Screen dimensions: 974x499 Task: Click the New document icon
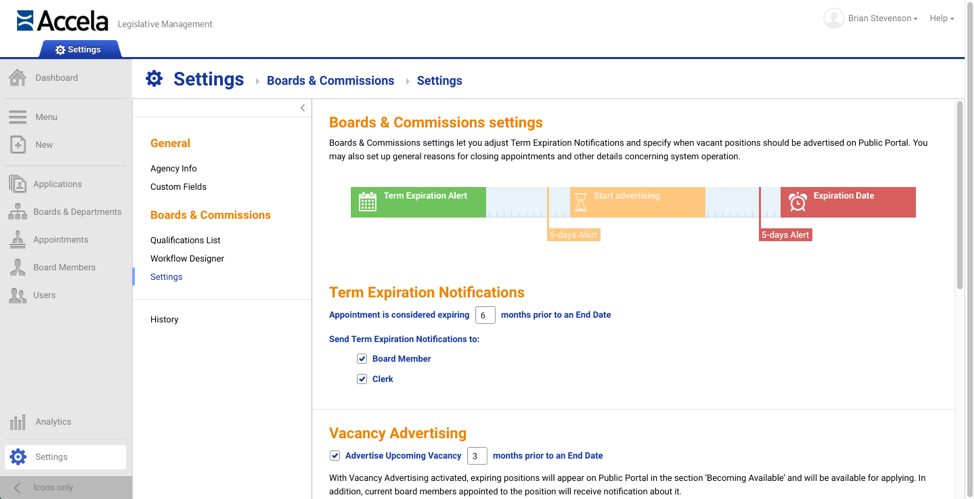(x=17, y=145)
